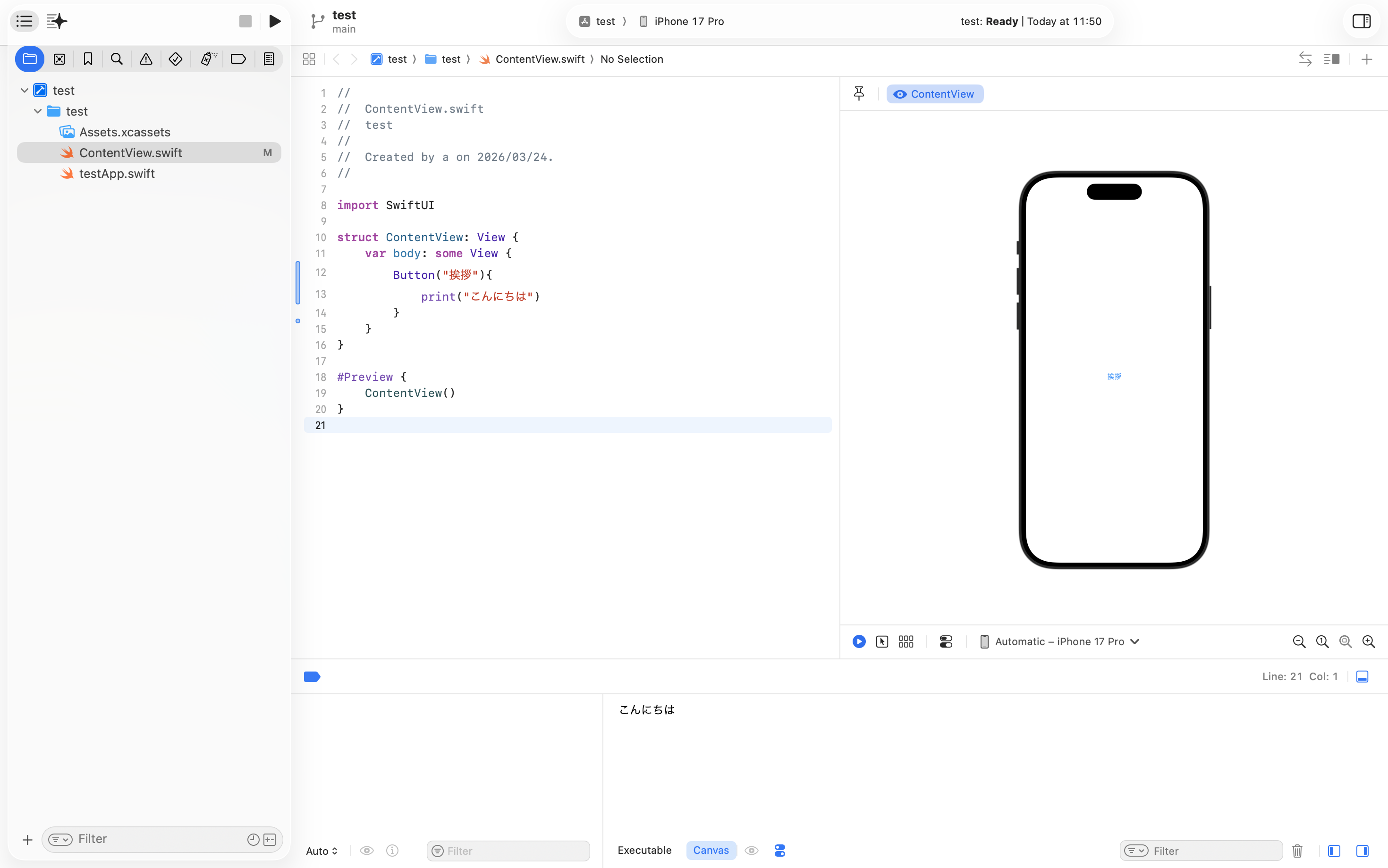
Task: Collapse the test project root
Action: point(24,90)
